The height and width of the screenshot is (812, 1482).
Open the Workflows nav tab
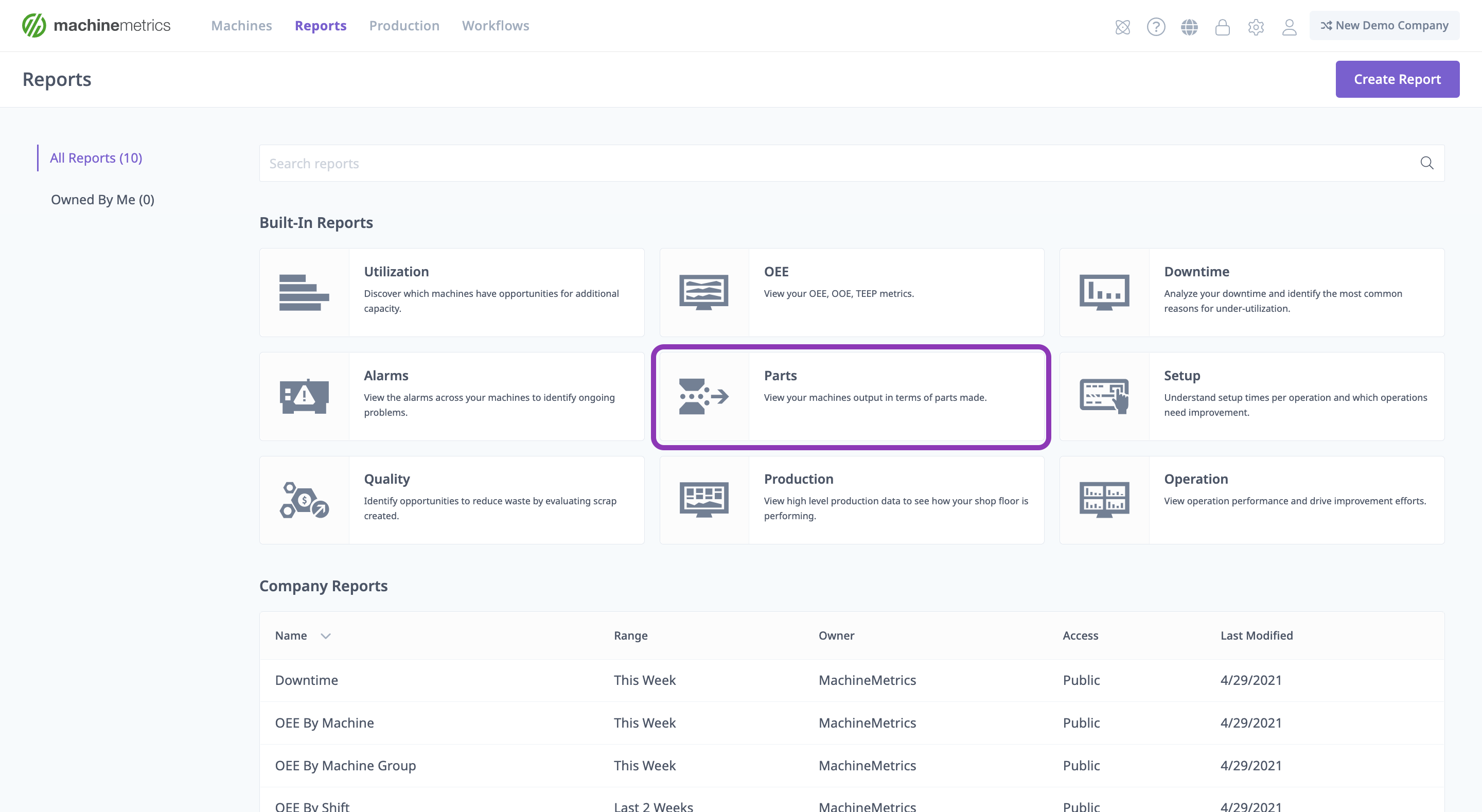point(496,25)
